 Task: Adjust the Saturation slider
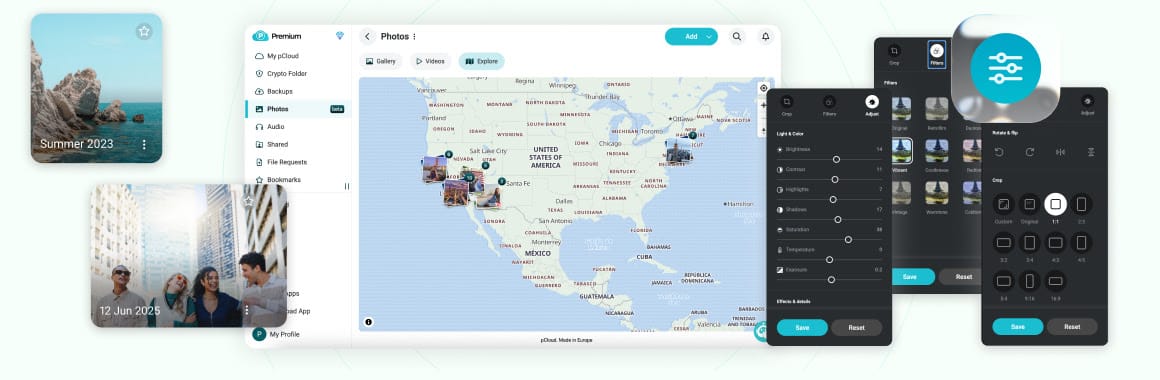(849, 240)
